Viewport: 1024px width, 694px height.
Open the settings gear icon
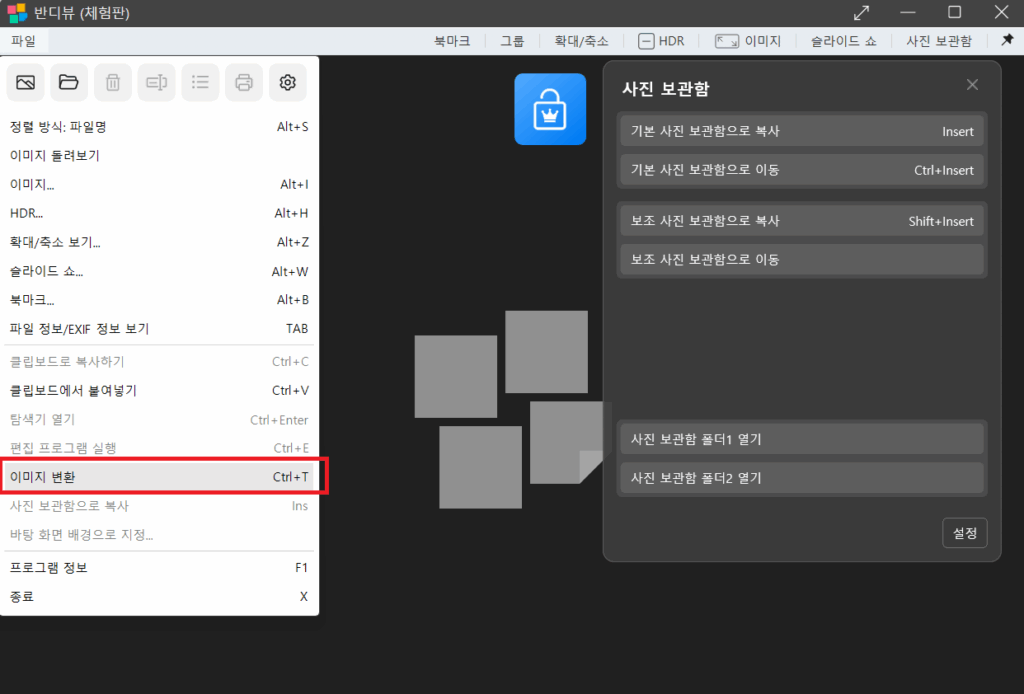click(x=287, y=82)
